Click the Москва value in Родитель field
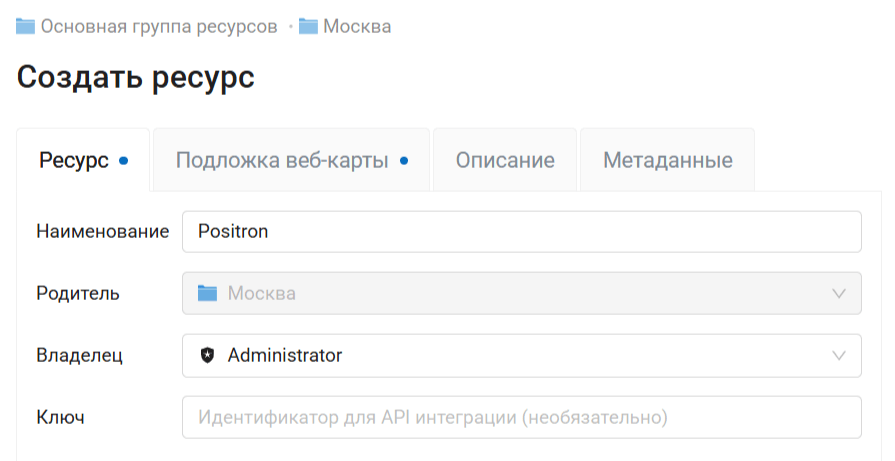The height and width of the screenshot is (461, 895). coord(261,293)
